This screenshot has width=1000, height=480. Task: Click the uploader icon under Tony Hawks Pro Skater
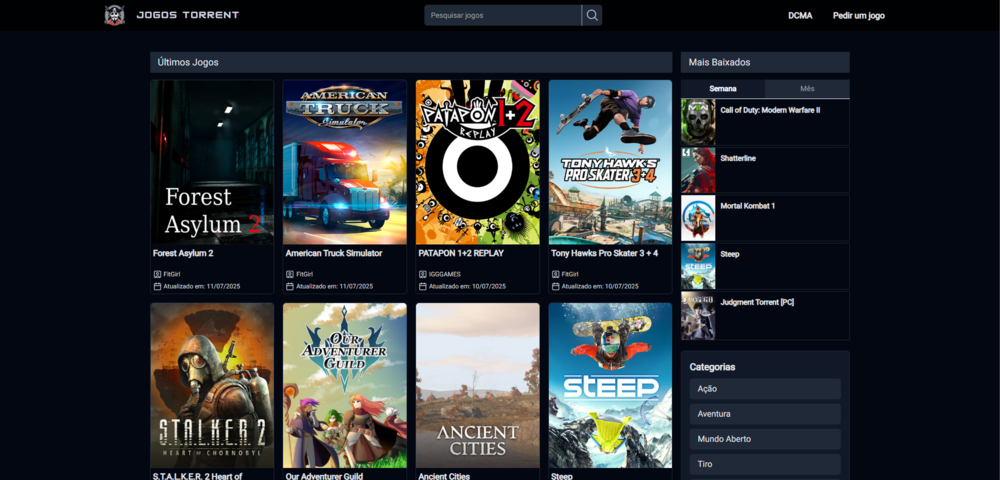[555, 274]
